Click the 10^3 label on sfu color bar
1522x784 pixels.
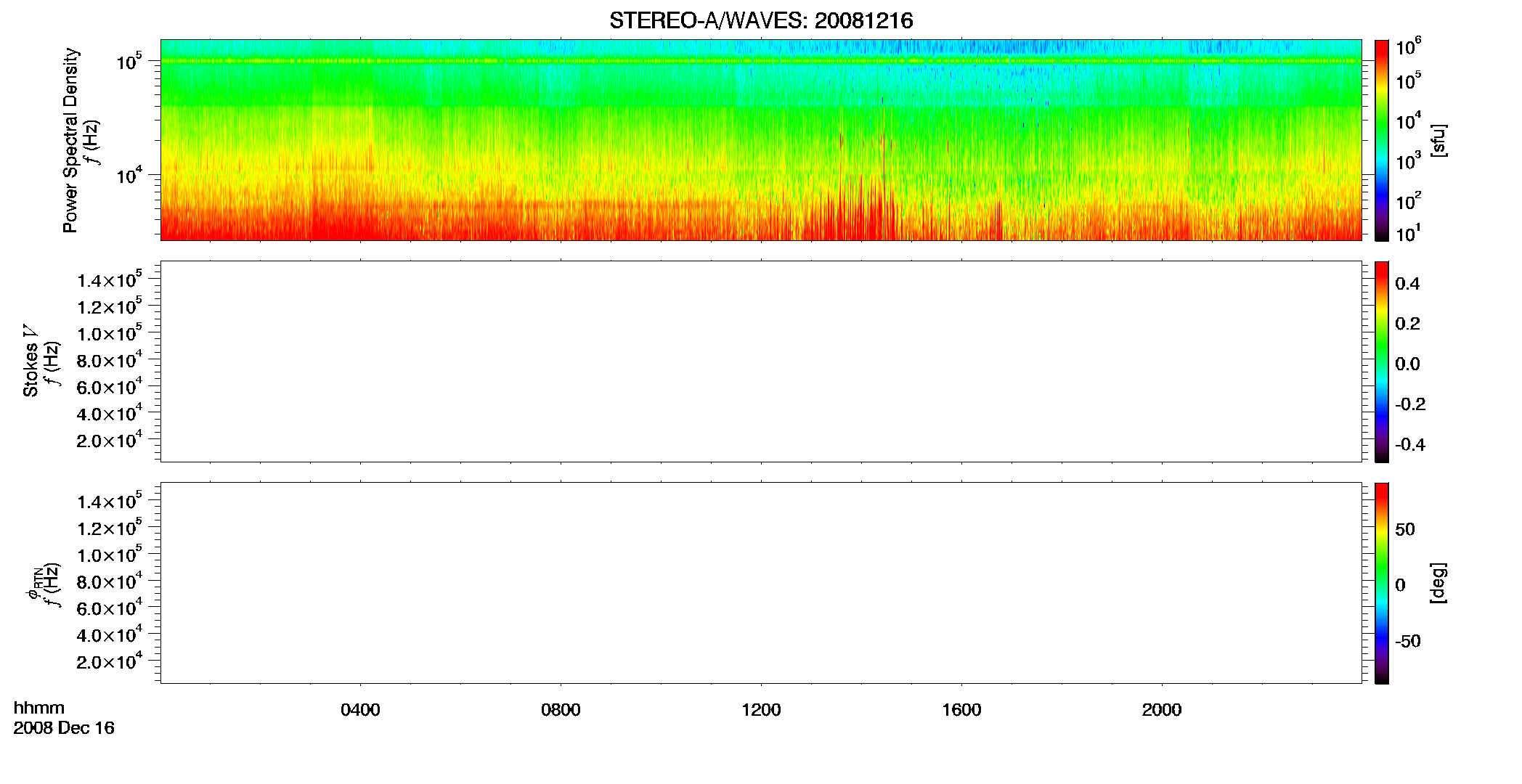[x=1409, y=161]
